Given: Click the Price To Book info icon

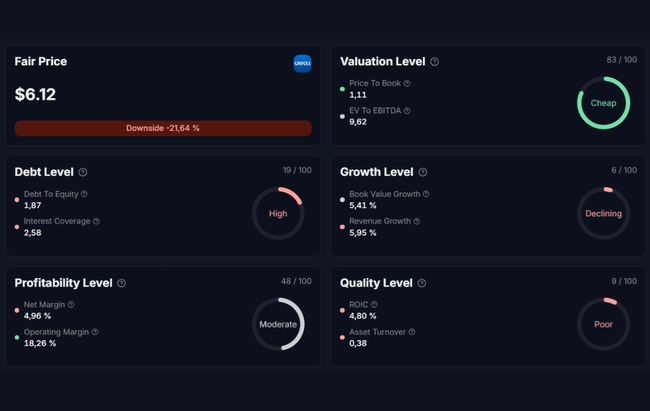Looking at the screenshot, I should point(407,84).
